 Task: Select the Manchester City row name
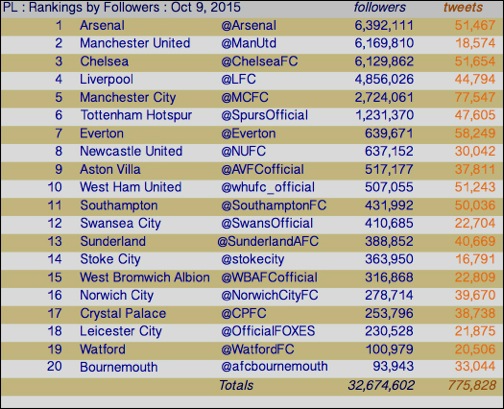coord(128,97)
